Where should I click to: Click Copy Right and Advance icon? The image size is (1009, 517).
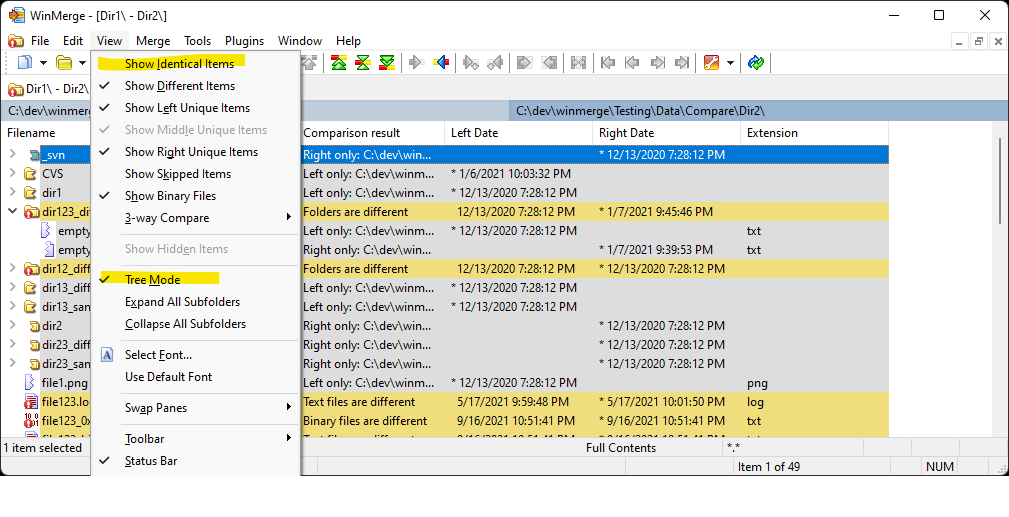(x=471, y=62)
